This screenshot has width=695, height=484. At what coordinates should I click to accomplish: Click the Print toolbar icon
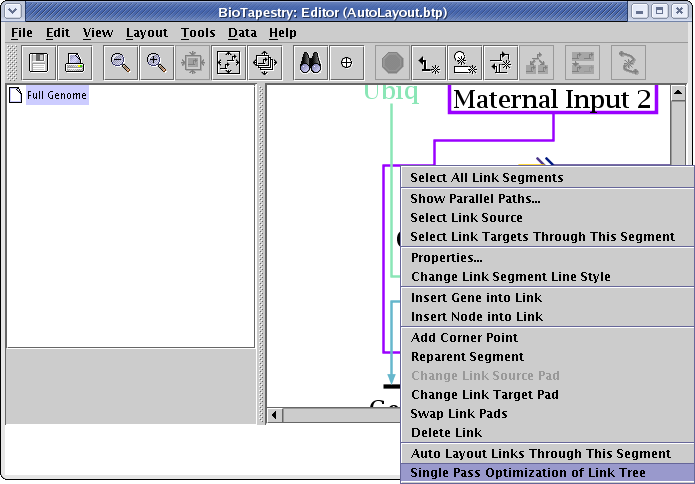coord(75,63)
